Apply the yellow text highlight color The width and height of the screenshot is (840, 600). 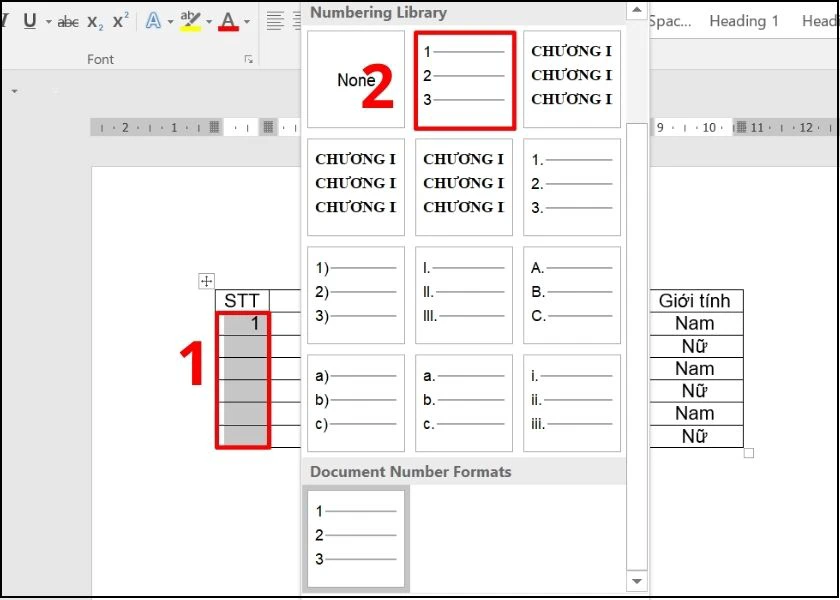tap(190, 21)
